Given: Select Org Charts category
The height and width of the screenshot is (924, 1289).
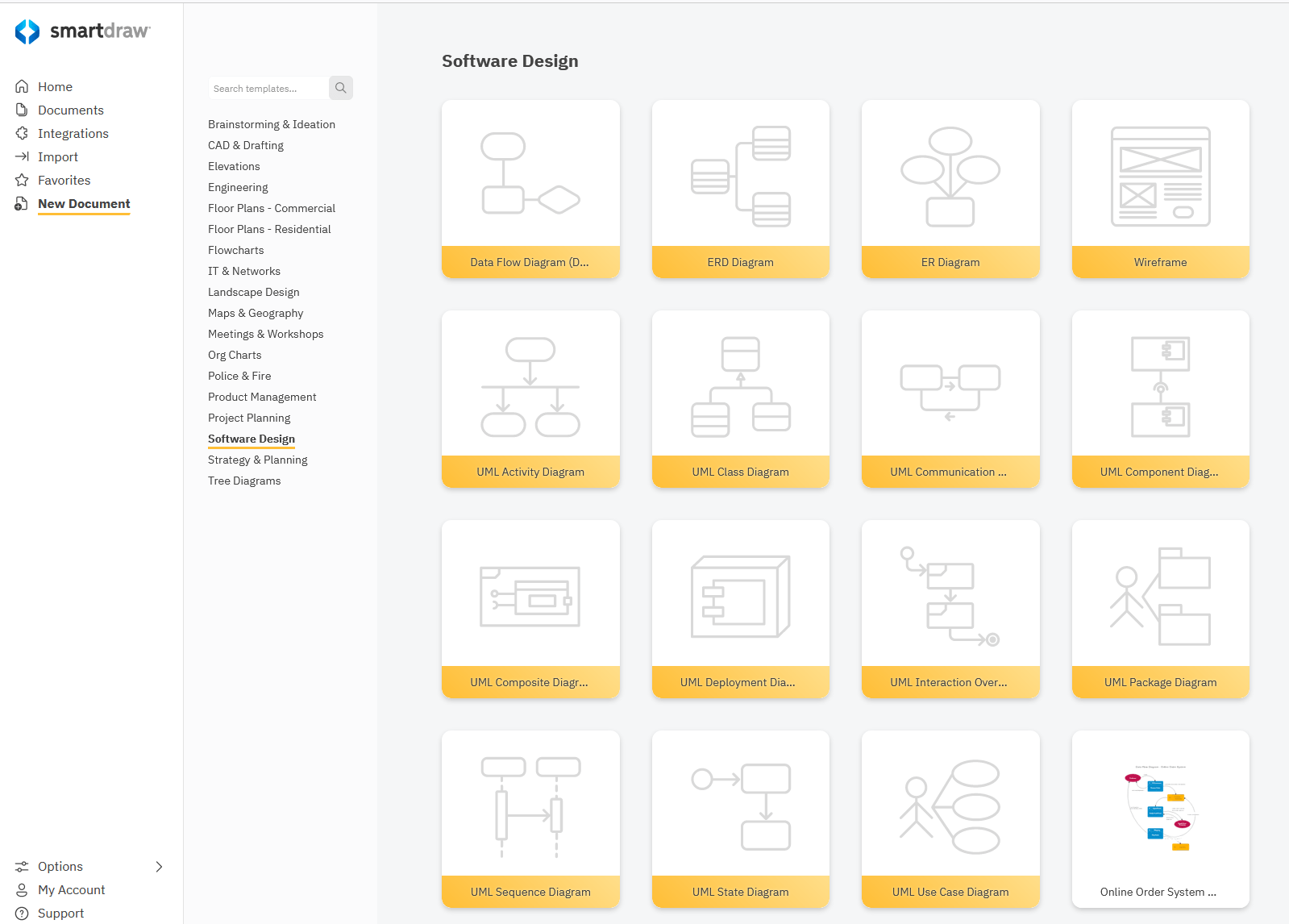Looking at the screenshot, I should coord(235,355).
